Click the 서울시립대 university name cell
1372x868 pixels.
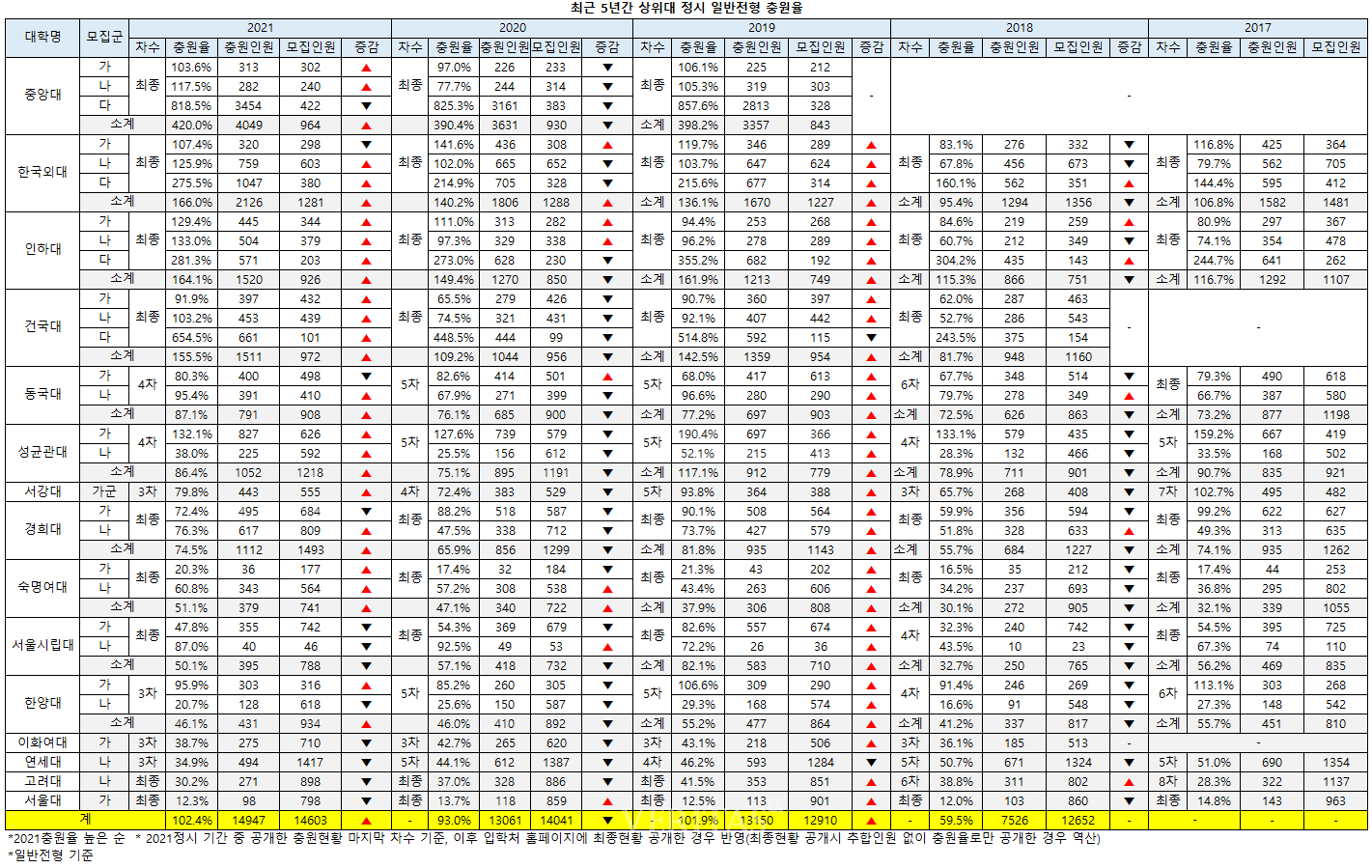coord(42,645)
